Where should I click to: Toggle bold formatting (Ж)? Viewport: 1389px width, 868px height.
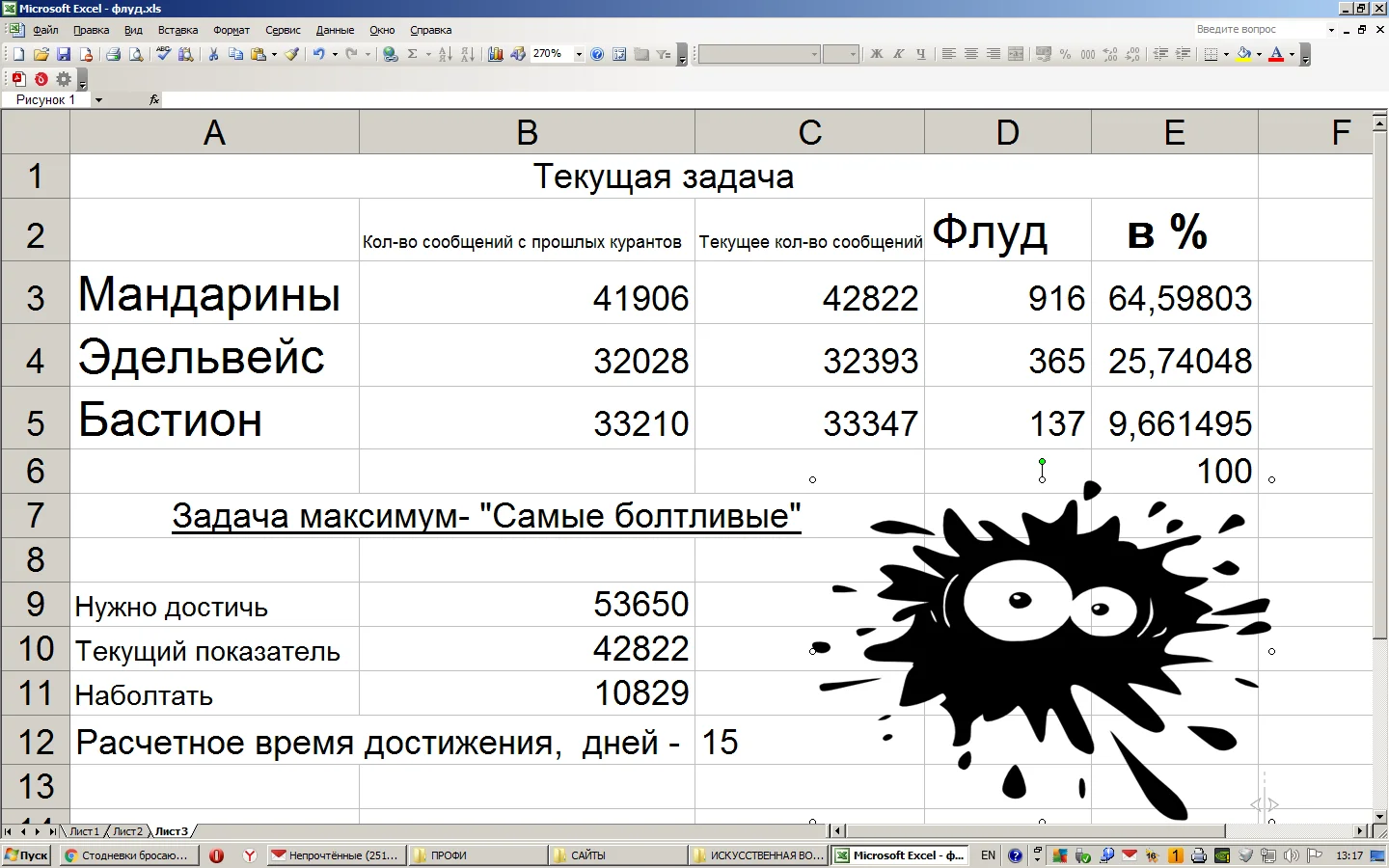coord(876,55)
